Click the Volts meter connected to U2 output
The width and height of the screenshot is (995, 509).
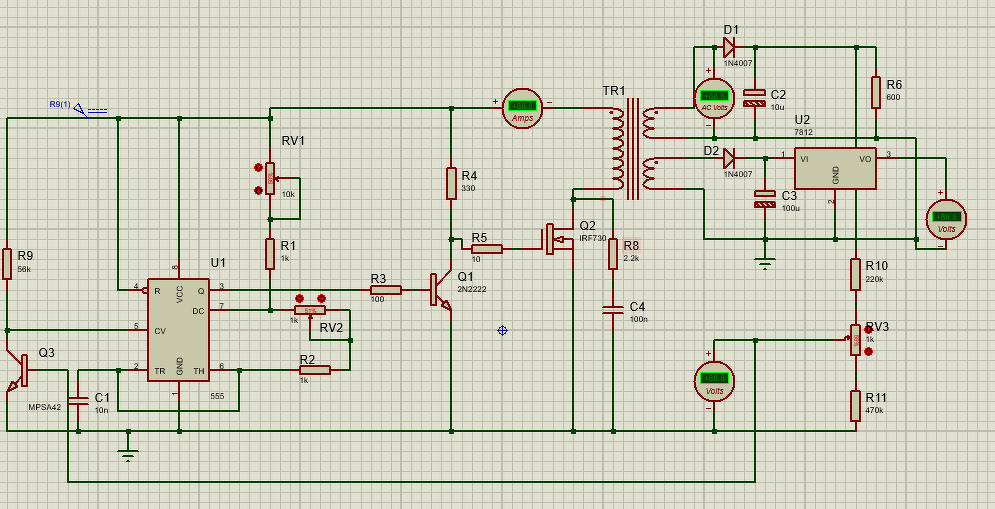pos(946,219)
